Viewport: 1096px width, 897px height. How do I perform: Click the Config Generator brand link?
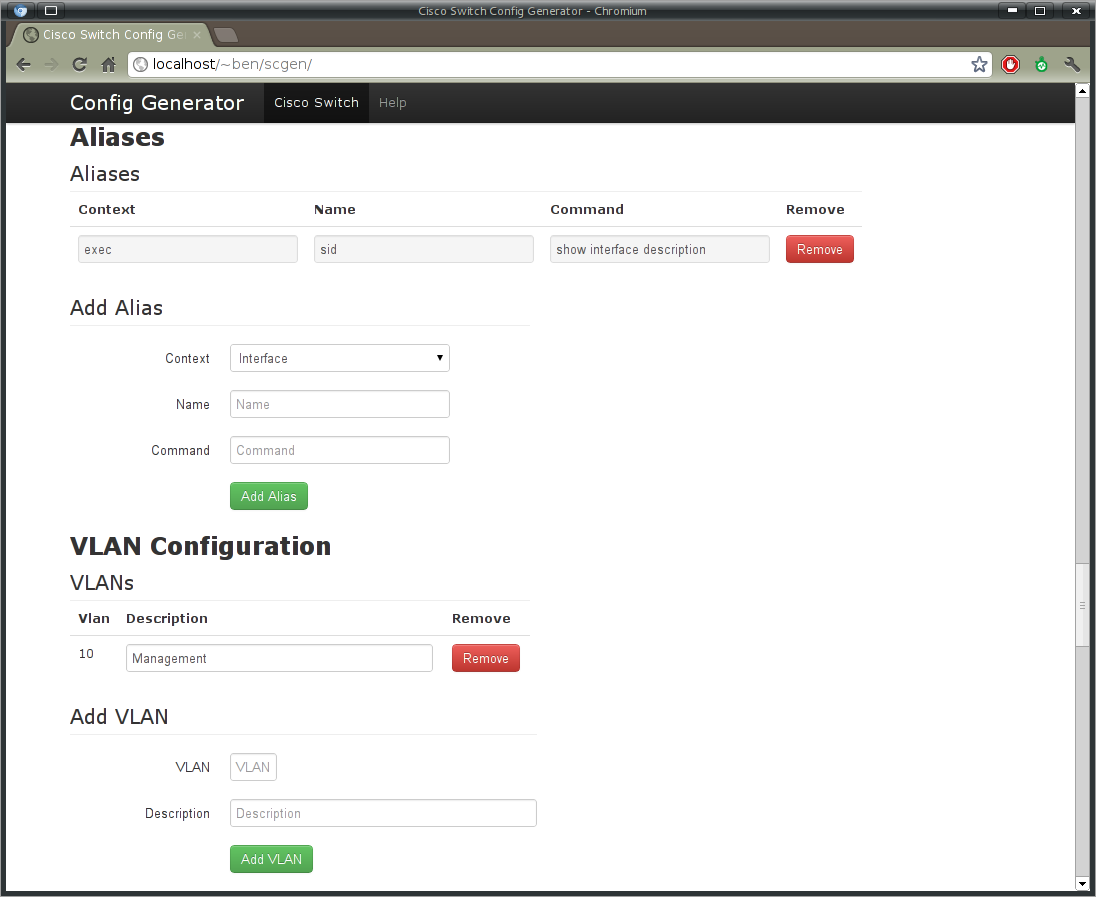pyautogui.click(x=157, y=103)
